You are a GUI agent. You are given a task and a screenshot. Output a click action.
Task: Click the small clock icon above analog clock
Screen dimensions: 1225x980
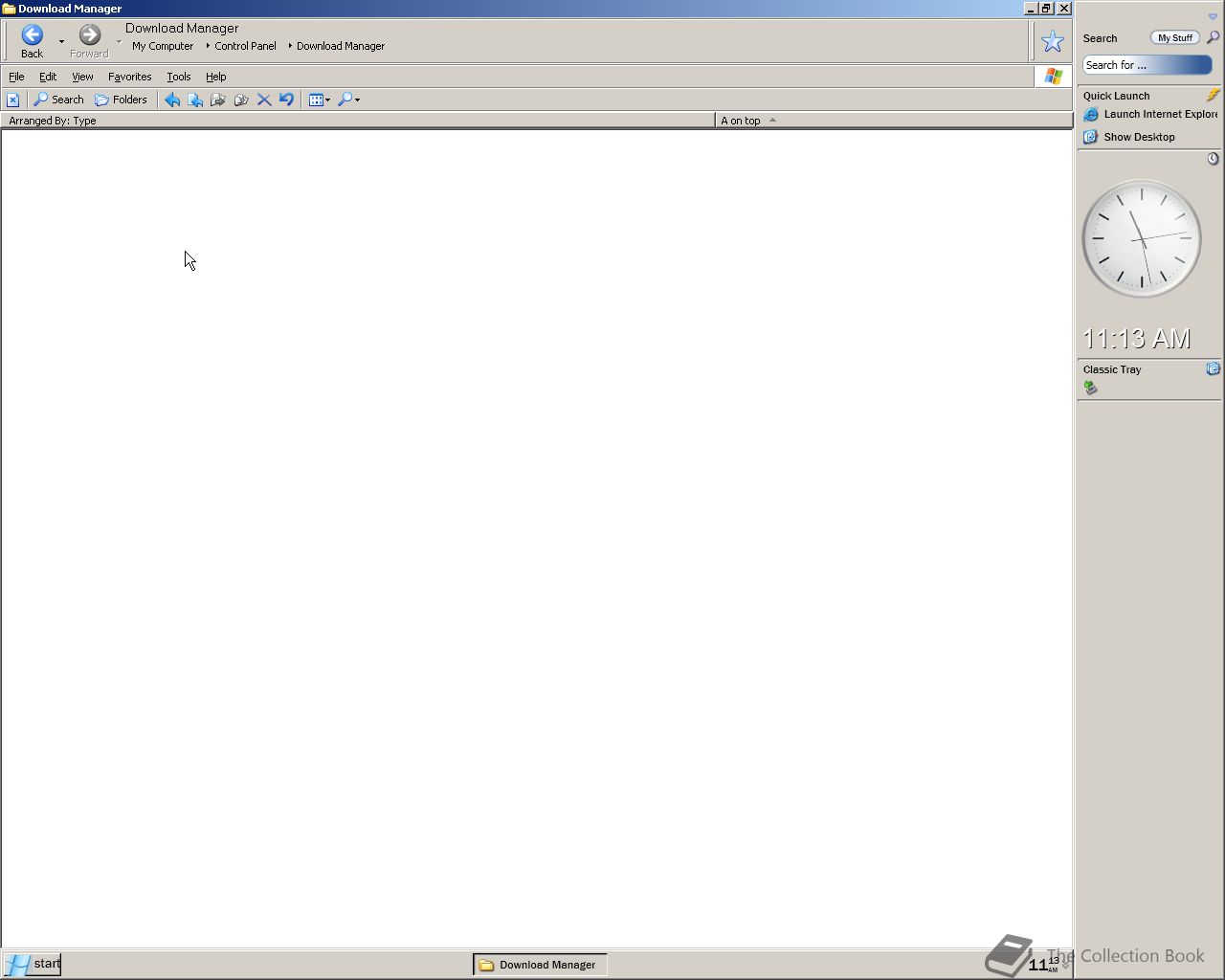pos(1213,159)
